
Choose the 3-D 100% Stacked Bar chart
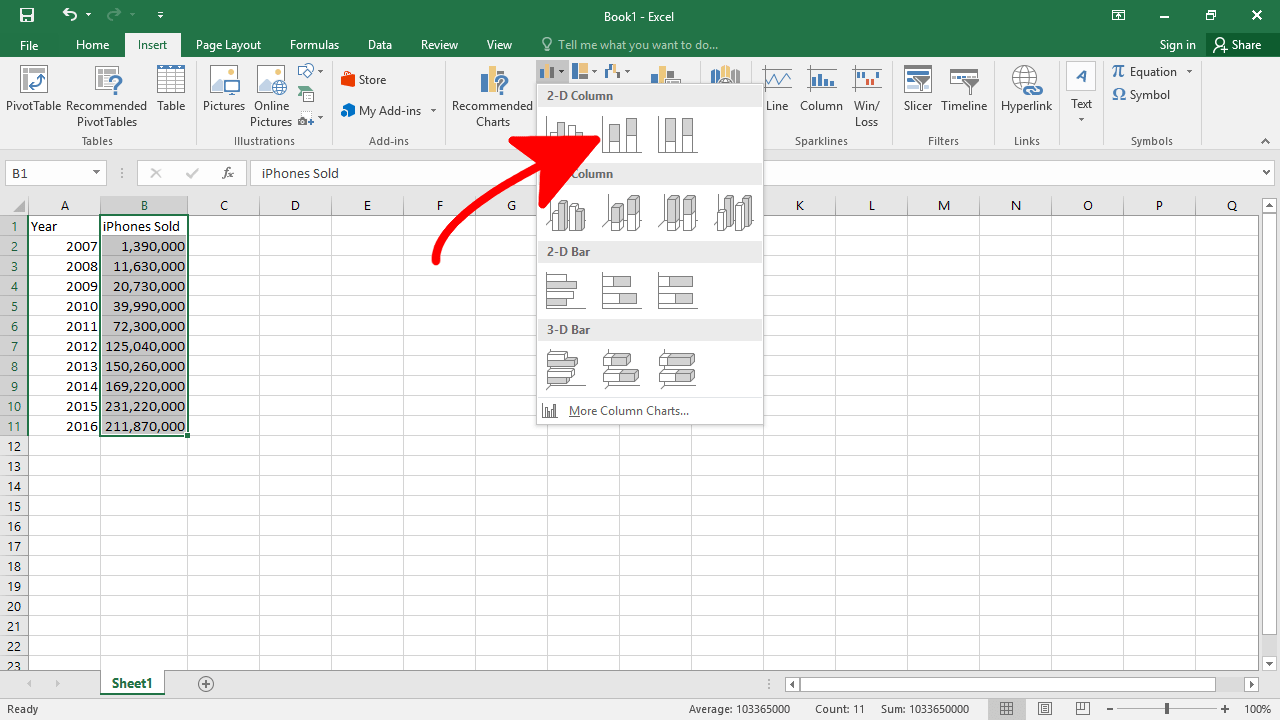point(678,369)
